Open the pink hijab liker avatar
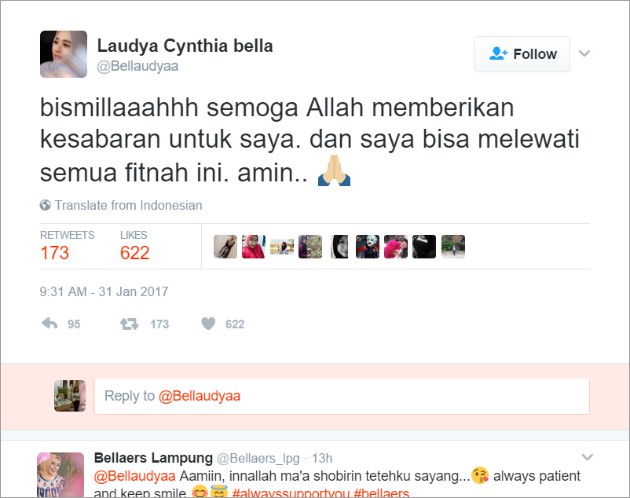 click(x=254, y=246)
